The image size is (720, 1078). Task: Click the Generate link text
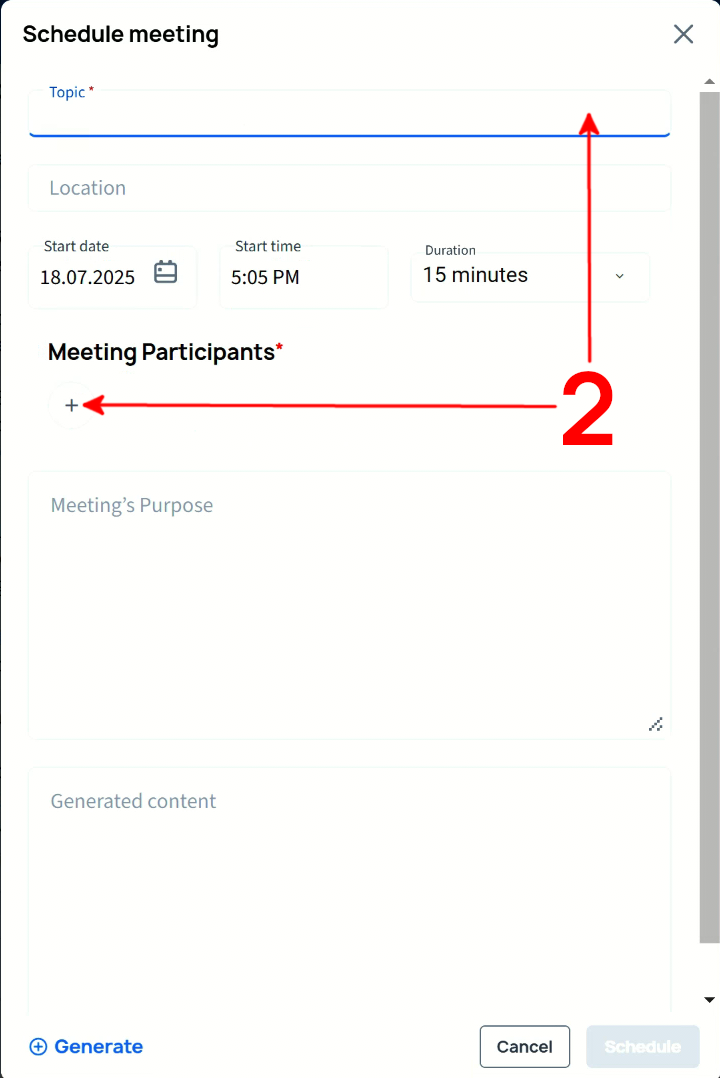[98, 1047]
